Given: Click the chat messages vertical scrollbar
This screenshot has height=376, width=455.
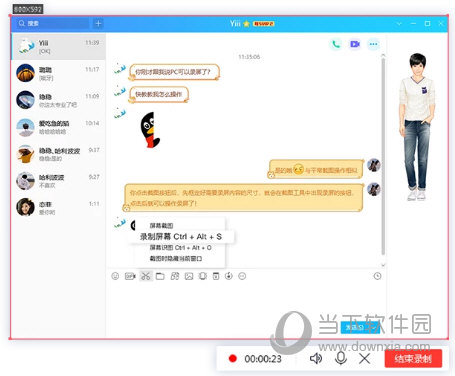Looking at the screenshot, I should pos(383,157).
